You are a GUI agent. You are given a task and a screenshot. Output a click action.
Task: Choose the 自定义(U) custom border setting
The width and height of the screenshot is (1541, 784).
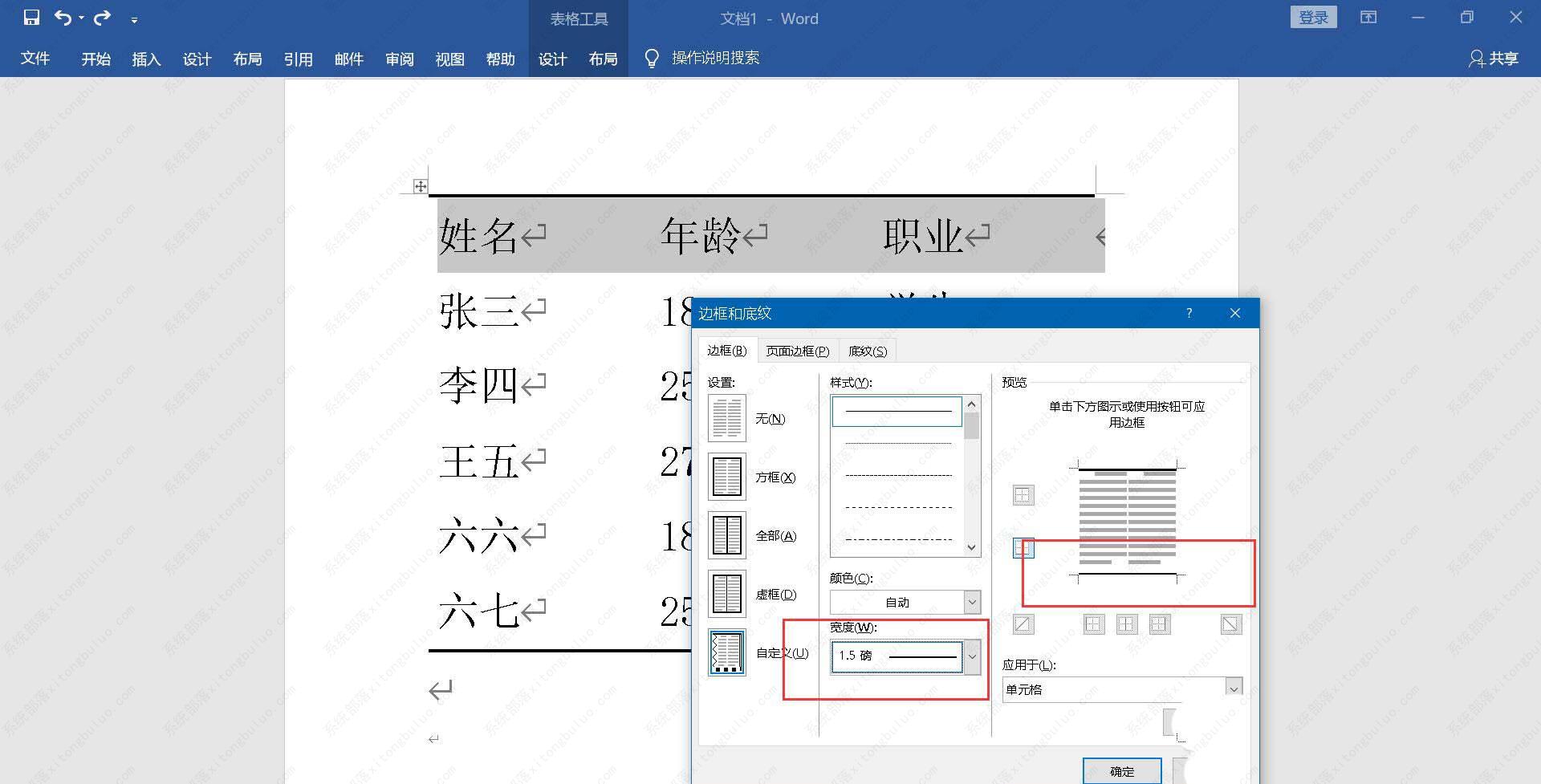coord(726,652)
